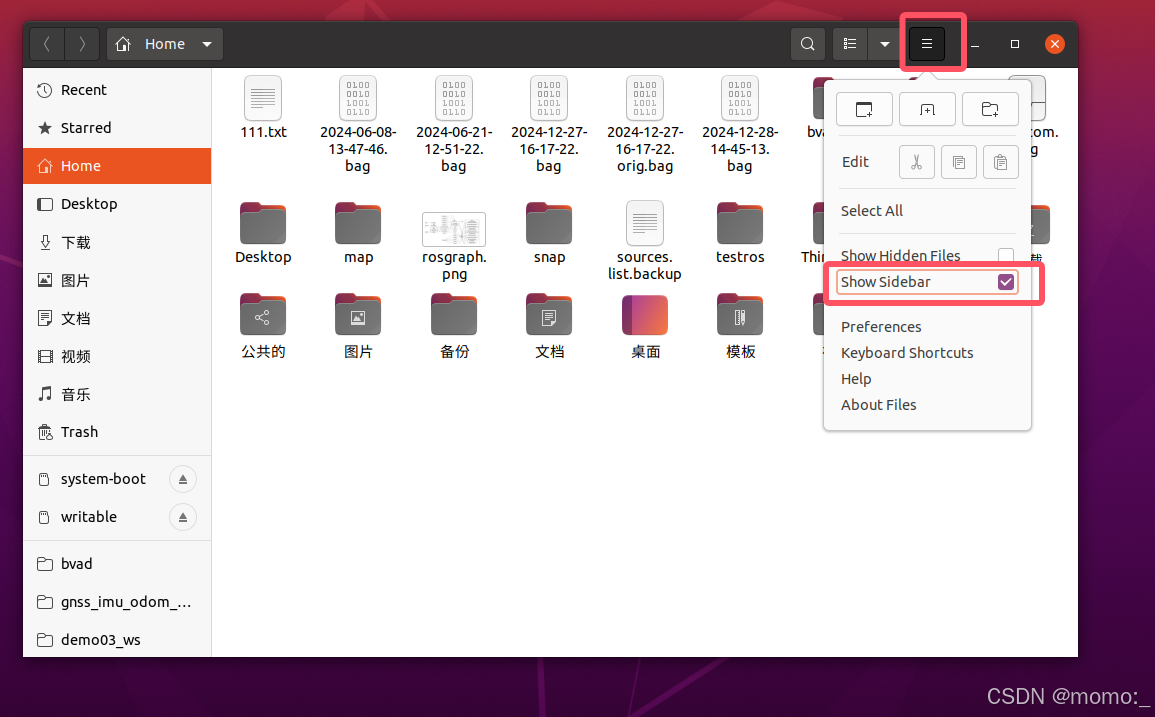This screenshot has width=1155, height=717.
Task: Click the Cut (scissors) edit icon
Action: (917, 162)
